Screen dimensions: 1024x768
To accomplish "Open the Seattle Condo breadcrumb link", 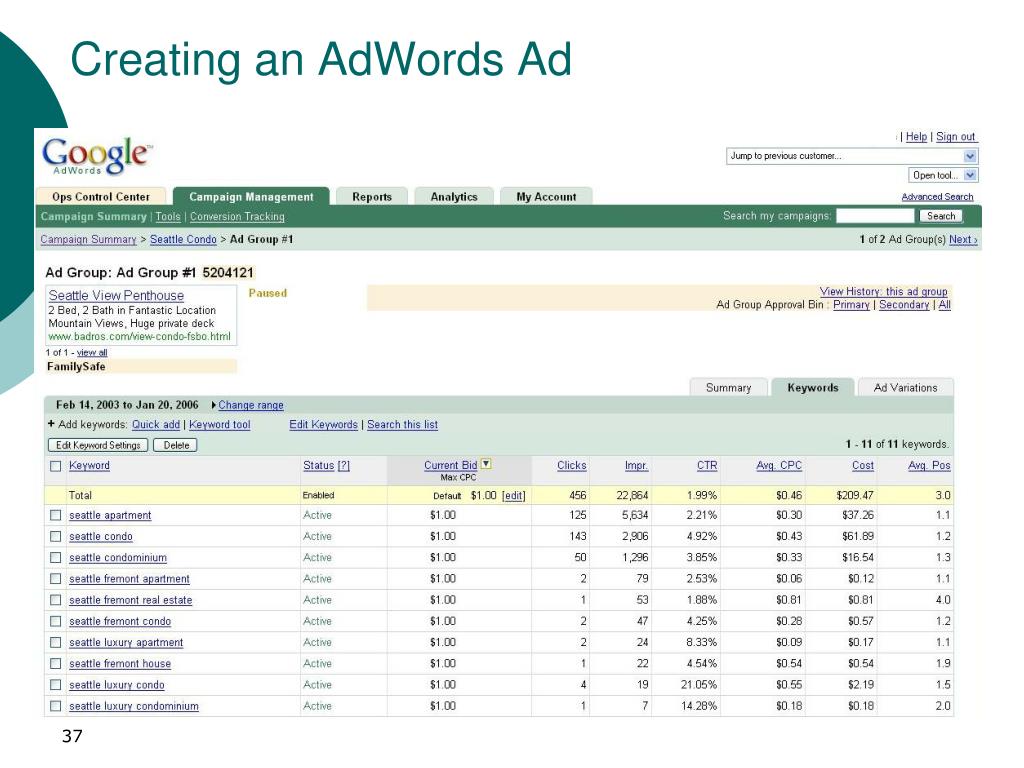I will click(x=183, y=239).
